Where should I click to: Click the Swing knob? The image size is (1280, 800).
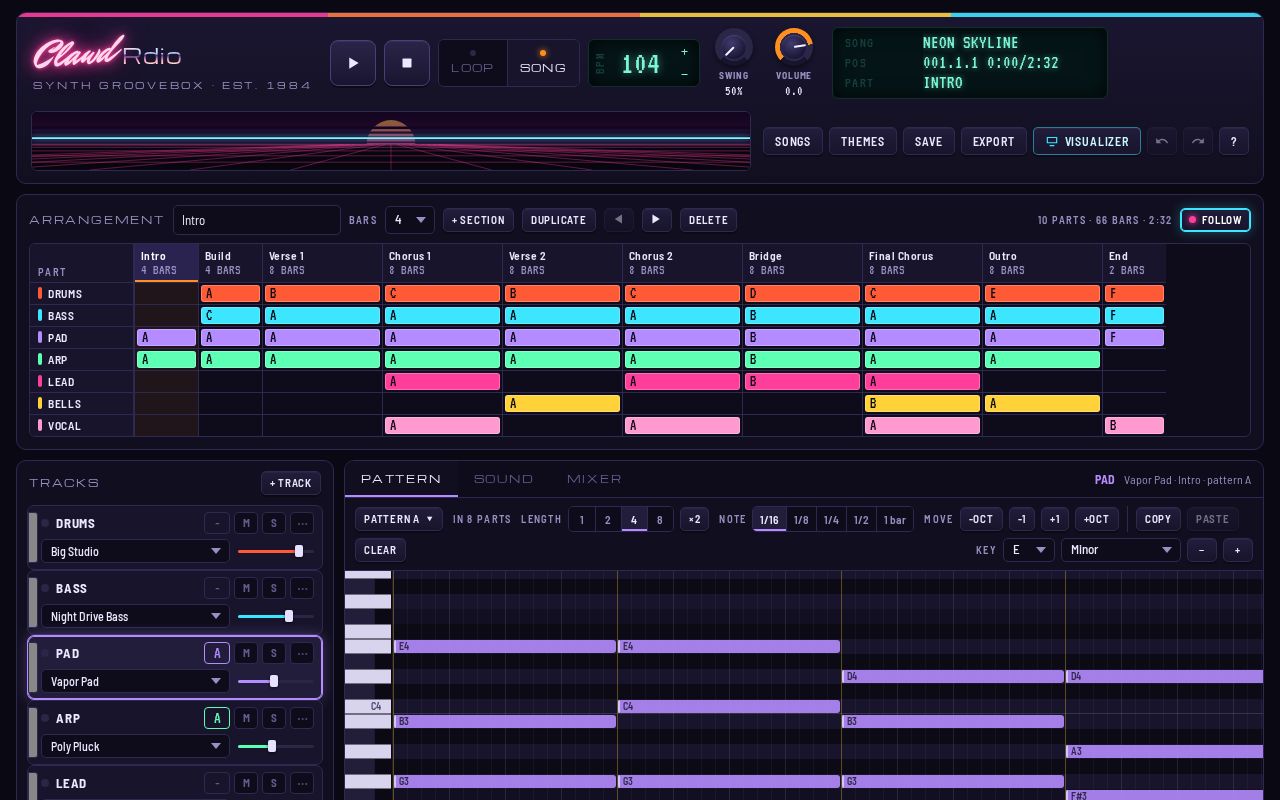[734, 48]
